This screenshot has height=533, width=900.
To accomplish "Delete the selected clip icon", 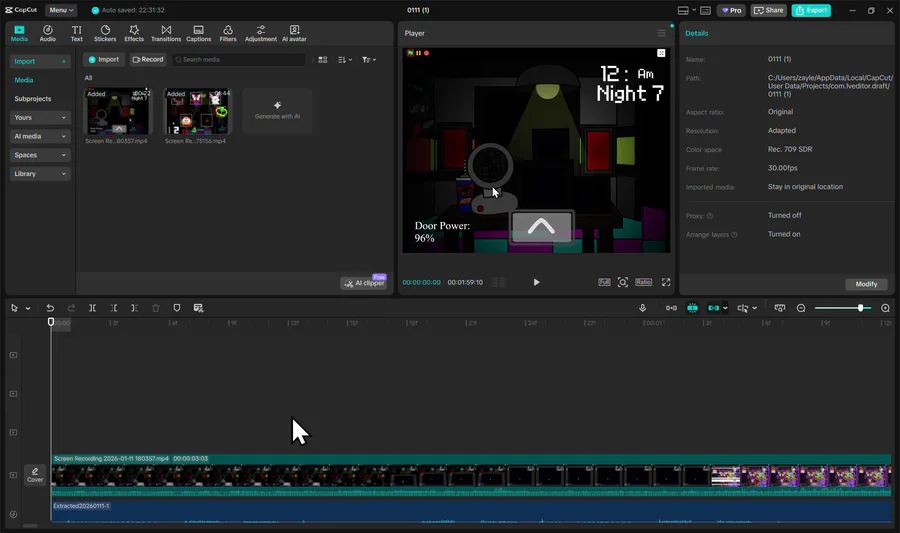I will pos(156,308).
